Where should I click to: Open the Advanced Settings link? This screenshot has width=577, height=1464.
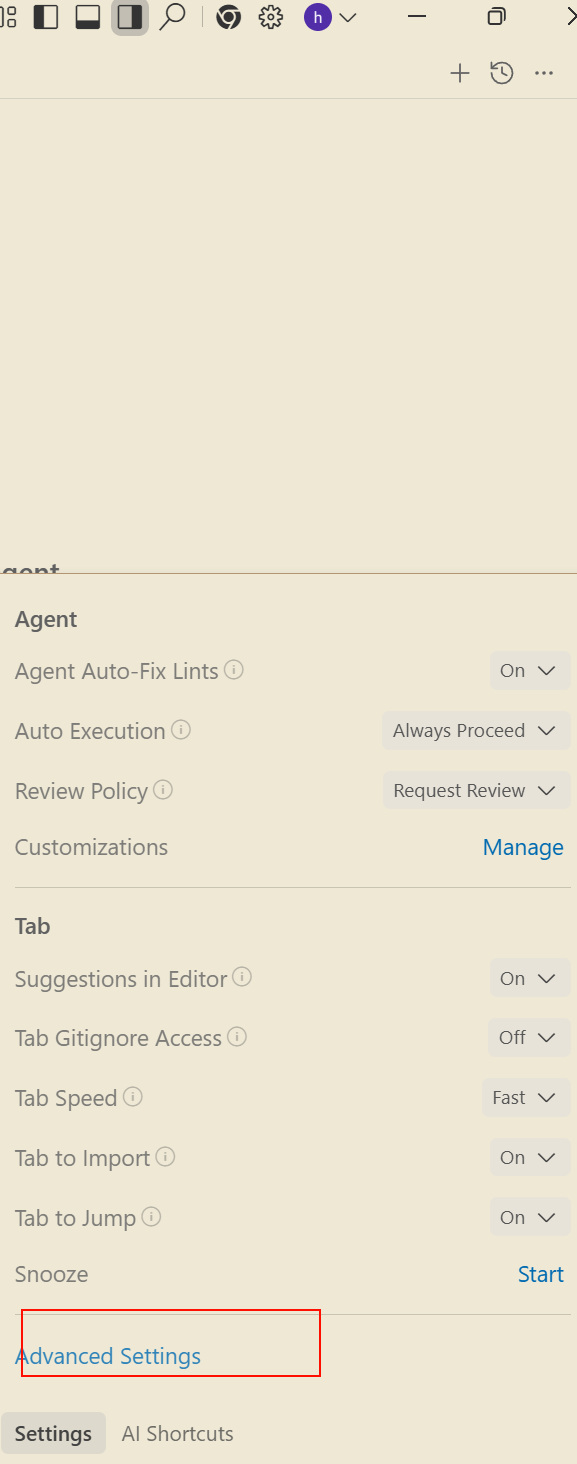coord(108,1357)
